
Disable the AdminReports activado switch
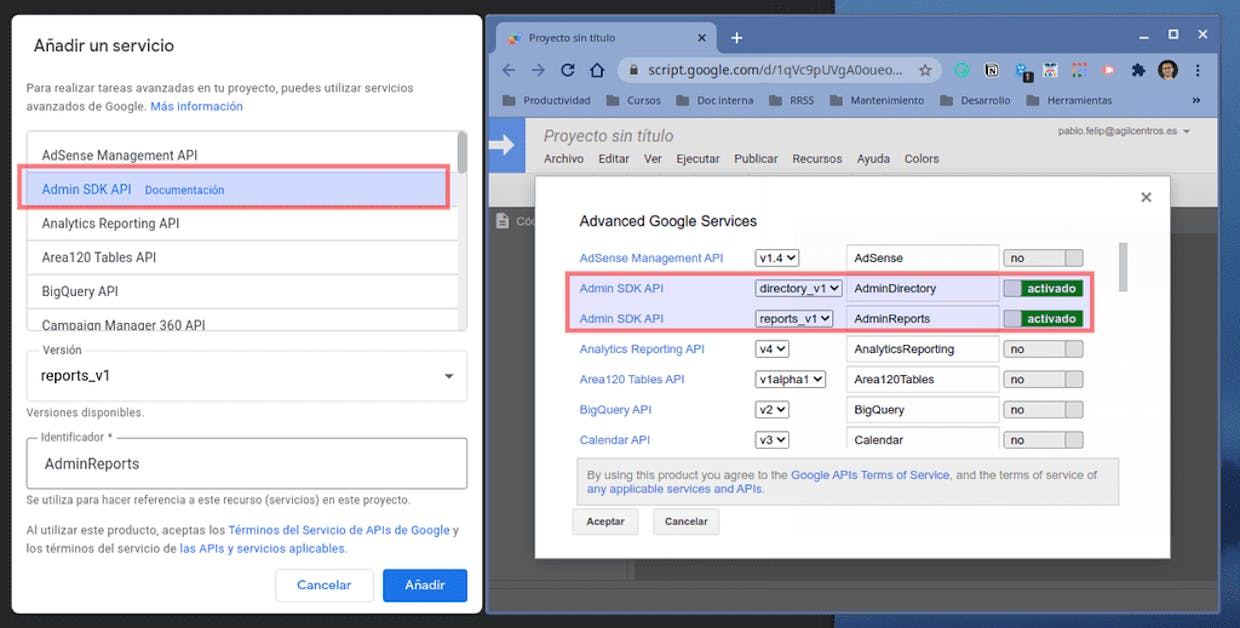pos(1043,319)
